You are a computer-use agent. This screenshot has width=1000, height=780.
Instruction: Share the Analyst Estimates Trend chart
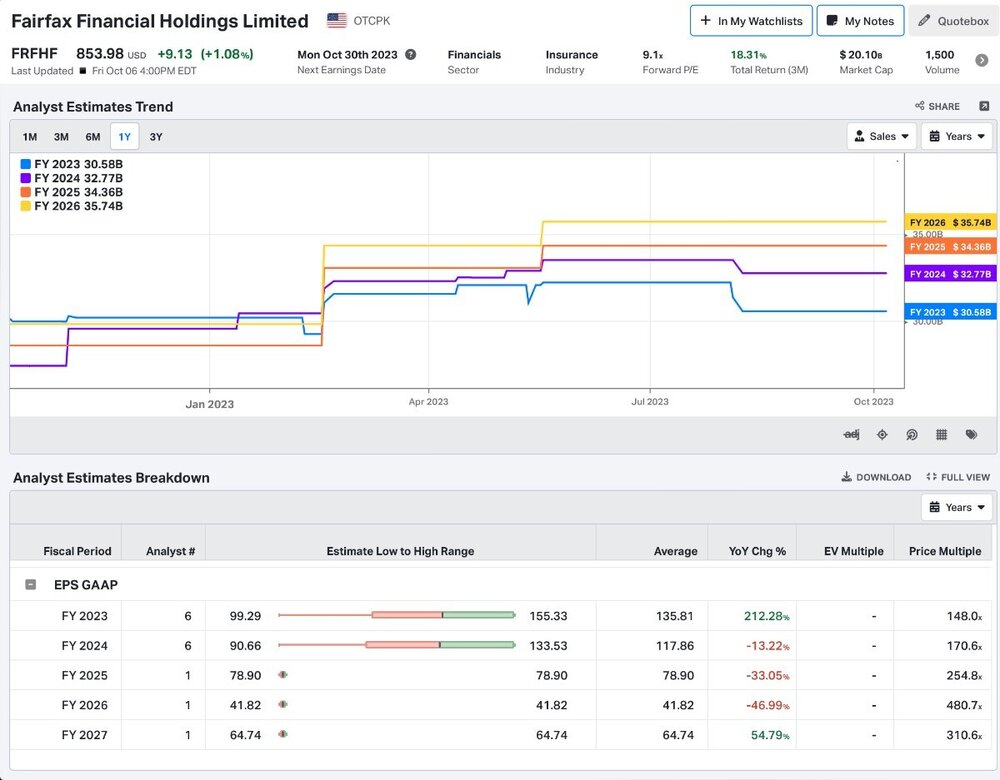(937, 106)
